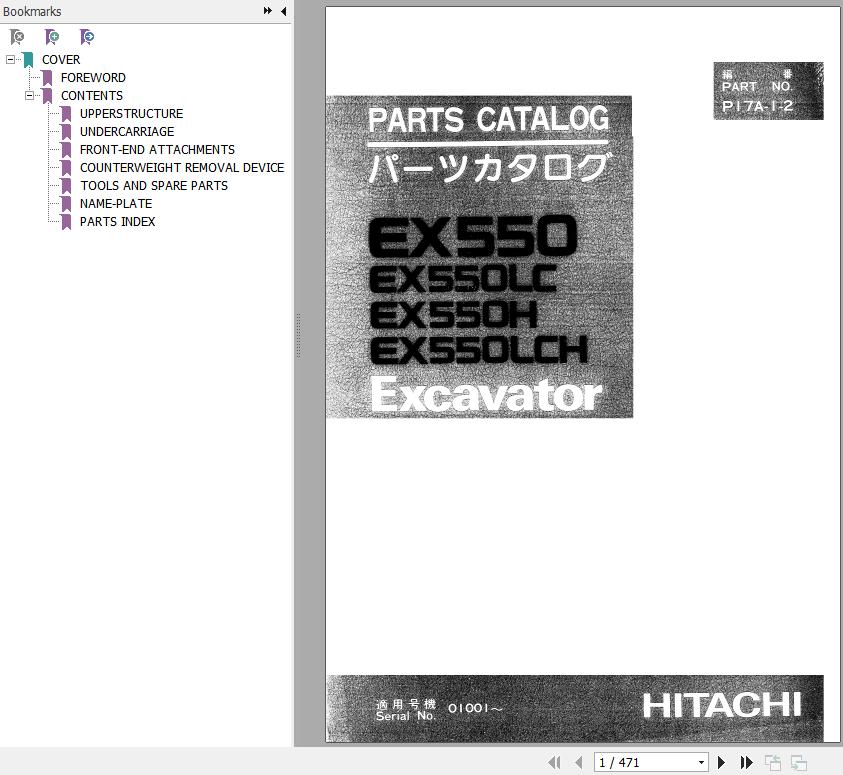This screenshot has height=775, width=843.
Task: Jump to the UNDERCARRIAGE bookmark
Action: click(x=127, y=132)
